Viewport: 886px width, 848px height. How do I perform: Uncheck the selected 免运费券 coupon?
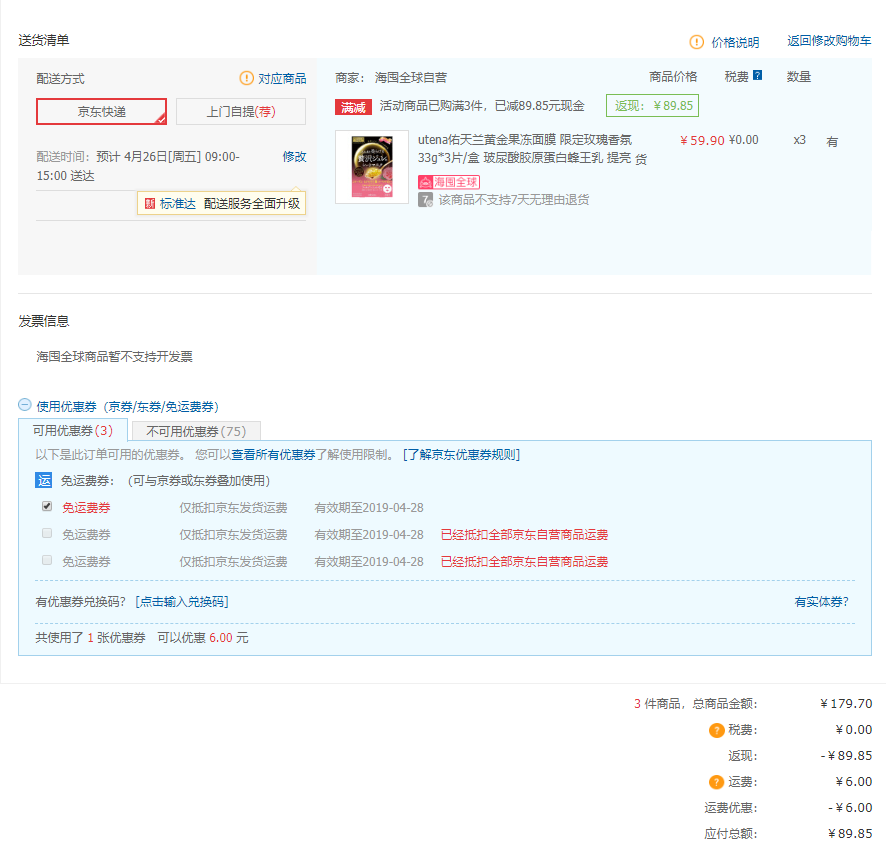pos(47,506)
